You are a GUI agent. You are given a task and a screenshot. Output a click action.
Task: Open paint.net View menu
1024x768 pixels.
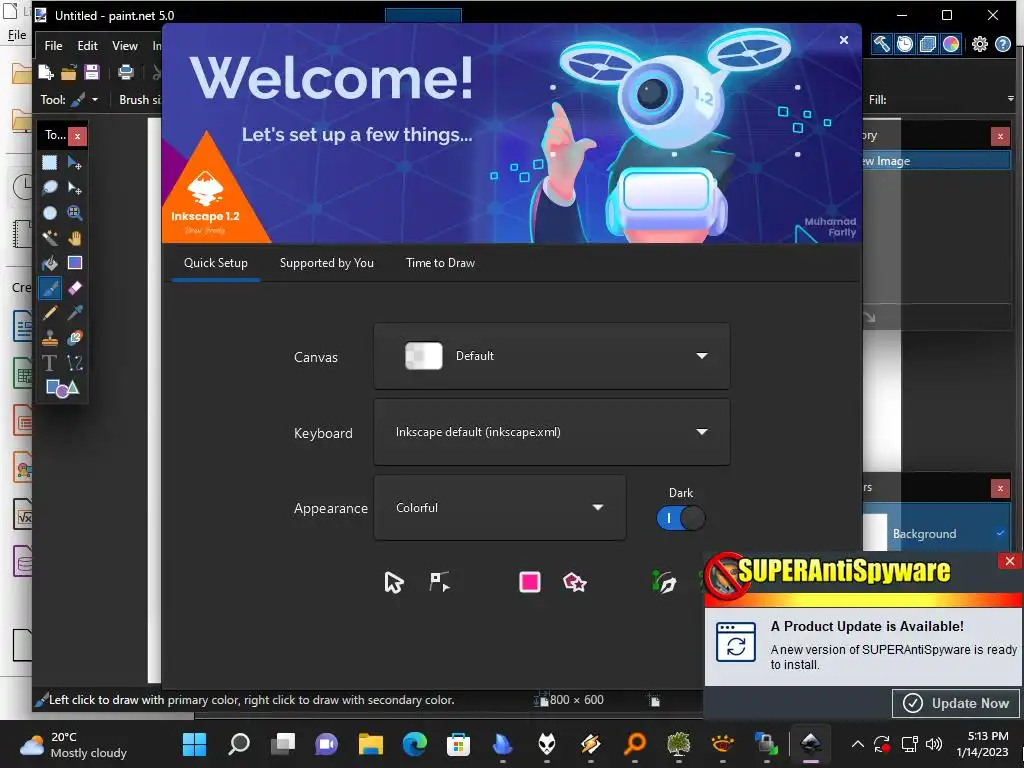(x=125, y=46)
